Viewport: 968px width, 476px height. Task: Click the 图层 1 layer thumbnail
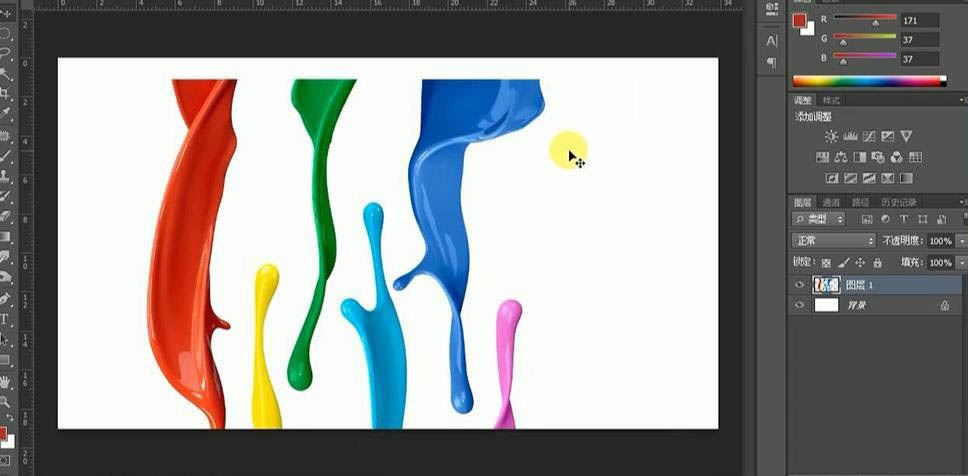(826, 285)
